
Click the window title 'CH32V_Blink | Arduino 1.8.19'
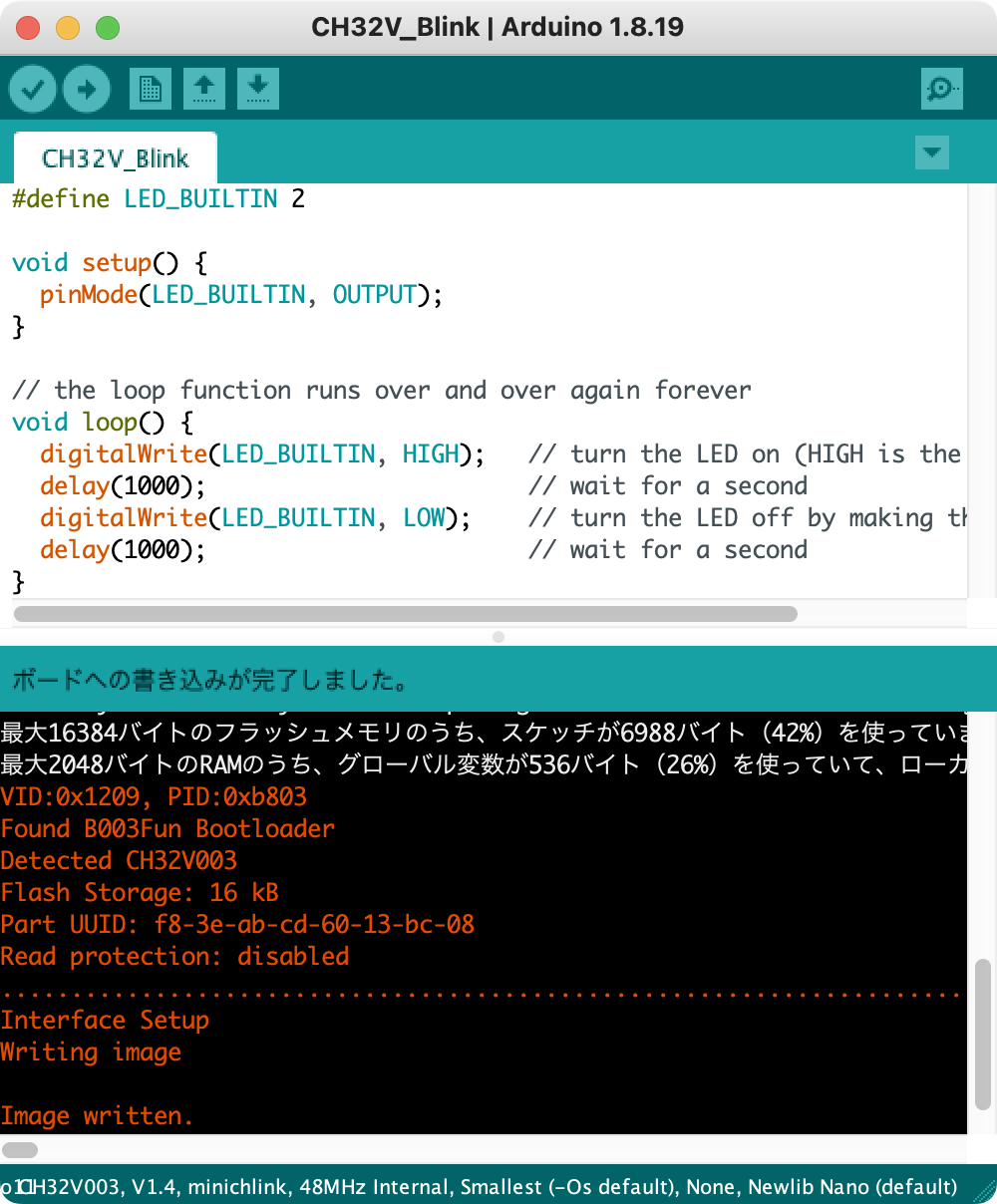(498, 27)
